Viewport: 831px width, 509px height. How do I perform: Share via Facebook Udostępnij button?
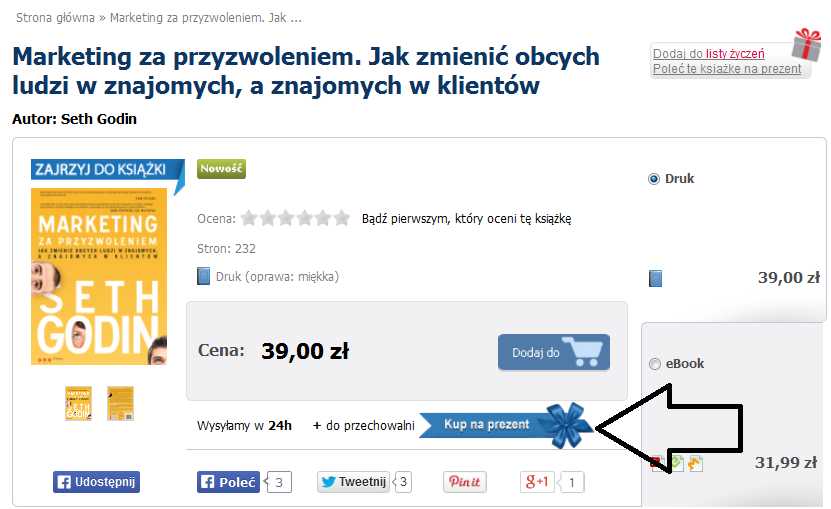tap(96, 482)
